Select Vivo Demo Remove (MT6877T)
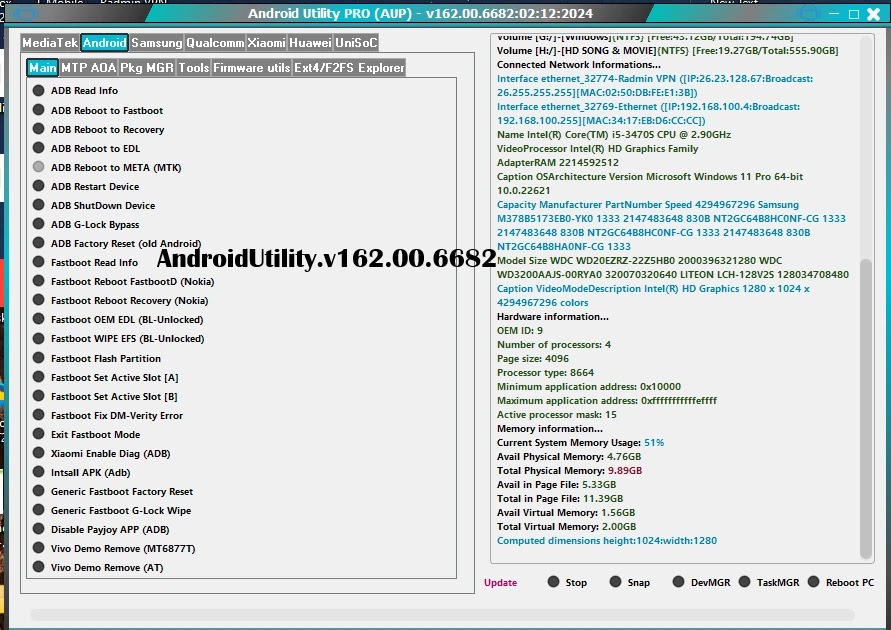 click(114, 548)
